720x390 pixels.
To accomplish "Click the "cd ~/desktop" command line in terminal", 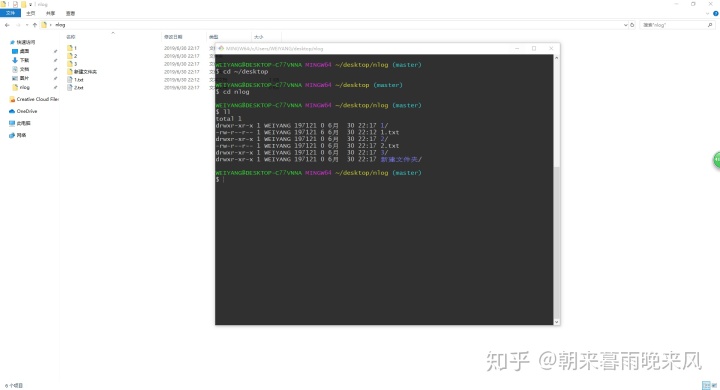I will tap(242, 72).
